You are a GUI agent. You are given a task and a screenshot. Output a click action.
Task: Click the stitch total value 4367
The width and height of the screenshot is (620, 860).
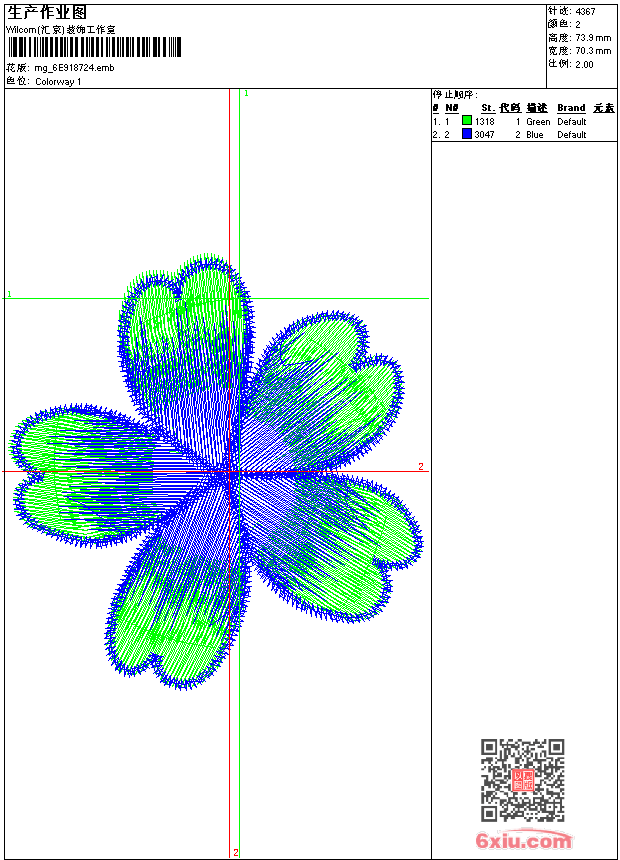(585, 12)
